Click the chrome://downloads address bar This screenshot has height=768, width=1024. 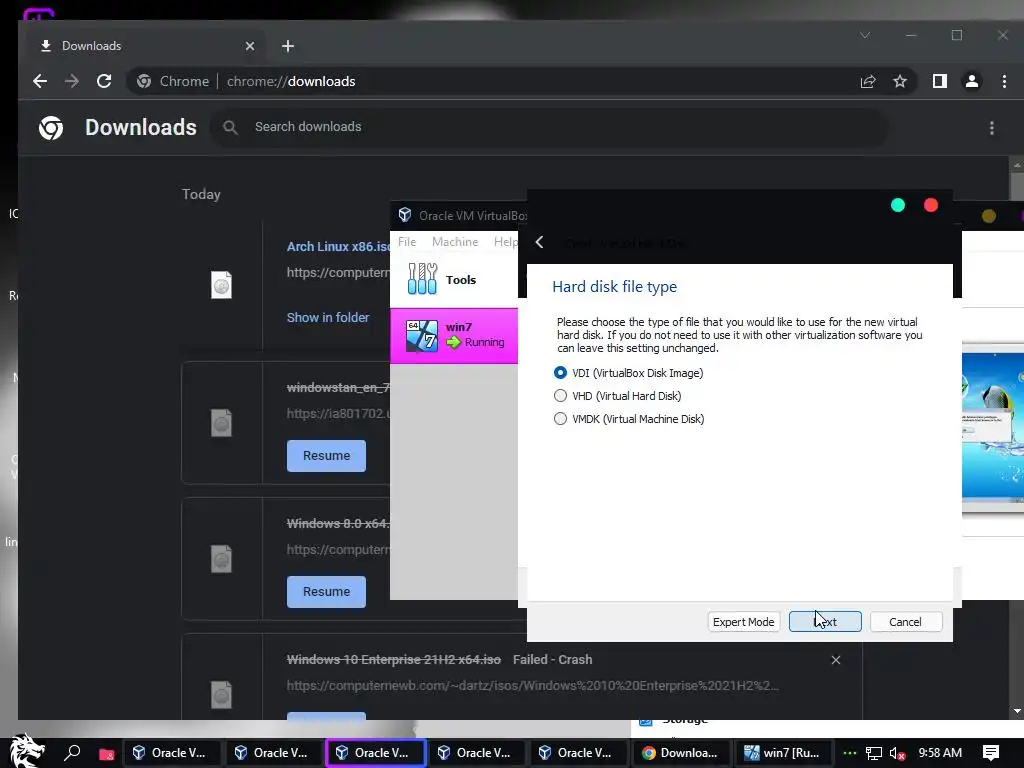(x=522, y=81)
